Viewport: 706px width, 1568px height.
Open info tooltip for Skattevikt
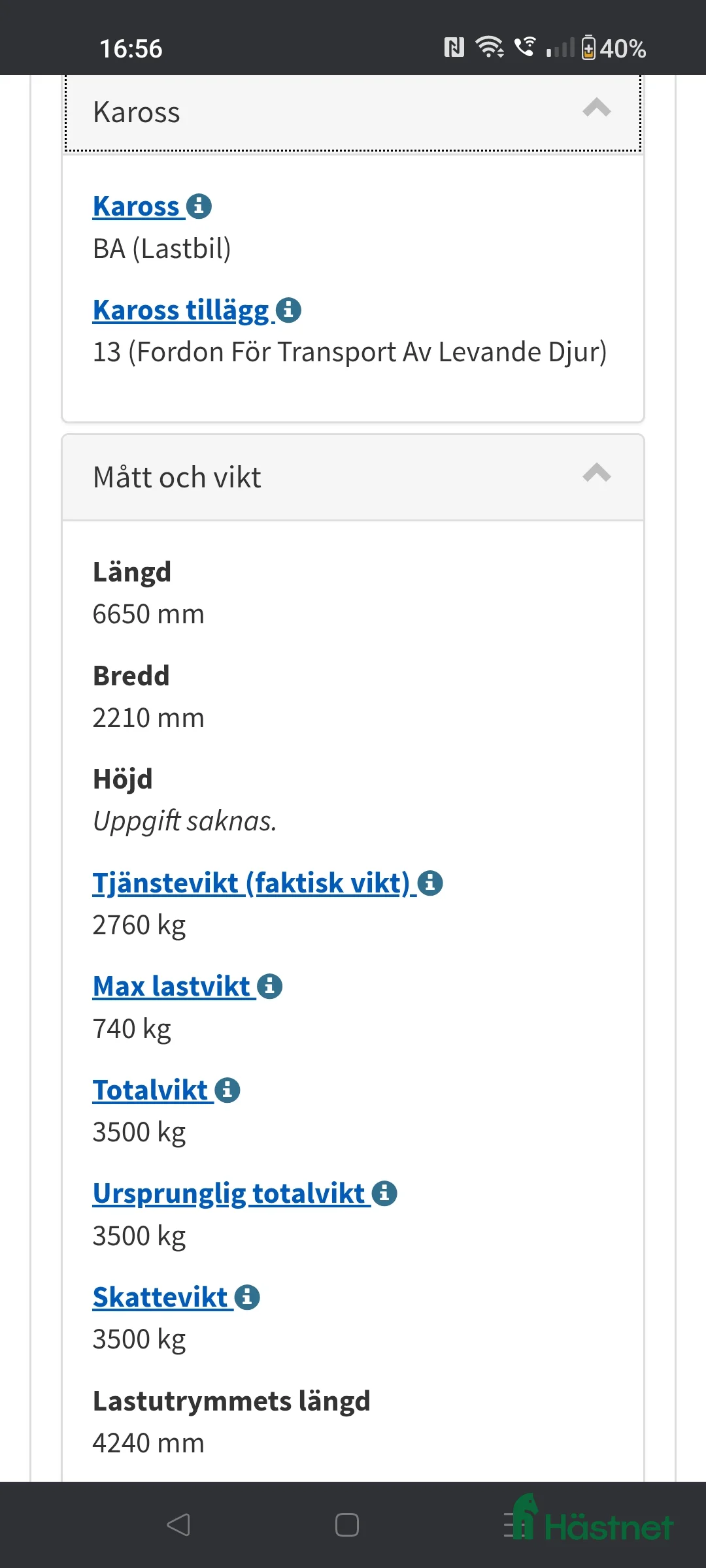point(247,1297)
